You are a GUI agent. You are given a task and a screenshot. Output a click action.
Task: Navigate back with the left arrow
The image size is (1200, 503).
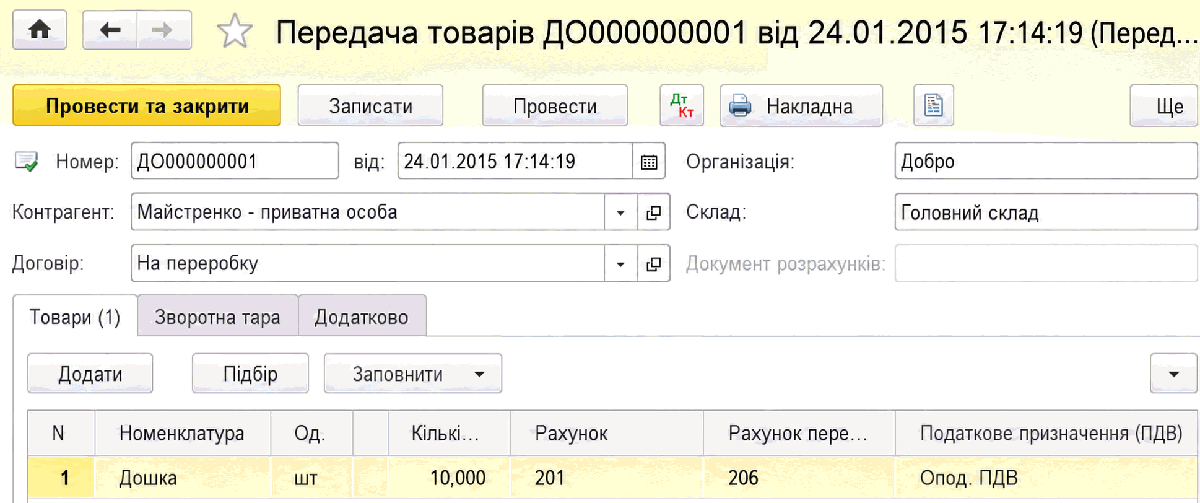point(111,32)
